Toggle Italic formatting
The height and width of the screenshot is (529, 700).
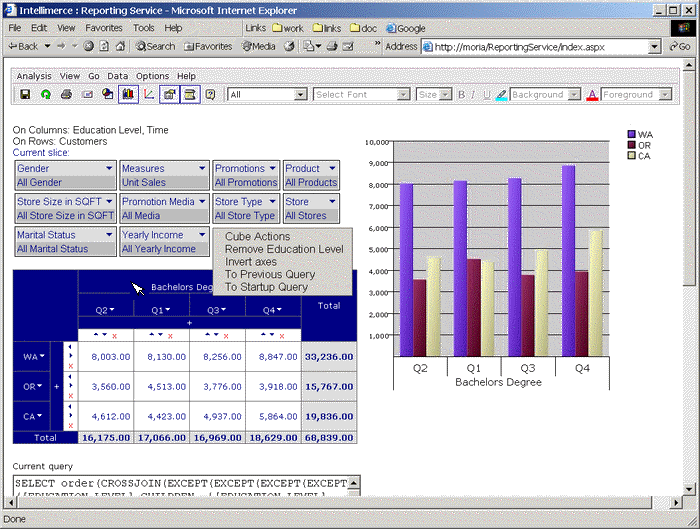(473, 95)
